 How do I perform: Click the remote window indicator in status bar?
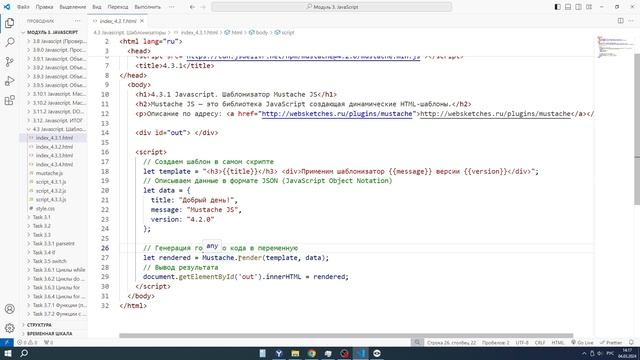[7, 342]
